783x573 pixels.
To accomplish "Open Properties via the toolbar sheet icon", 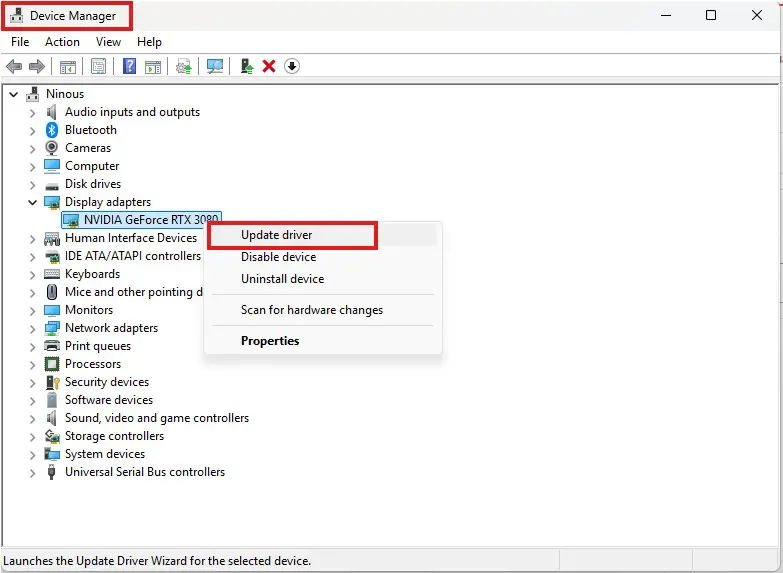I will [x=98, y=66].
